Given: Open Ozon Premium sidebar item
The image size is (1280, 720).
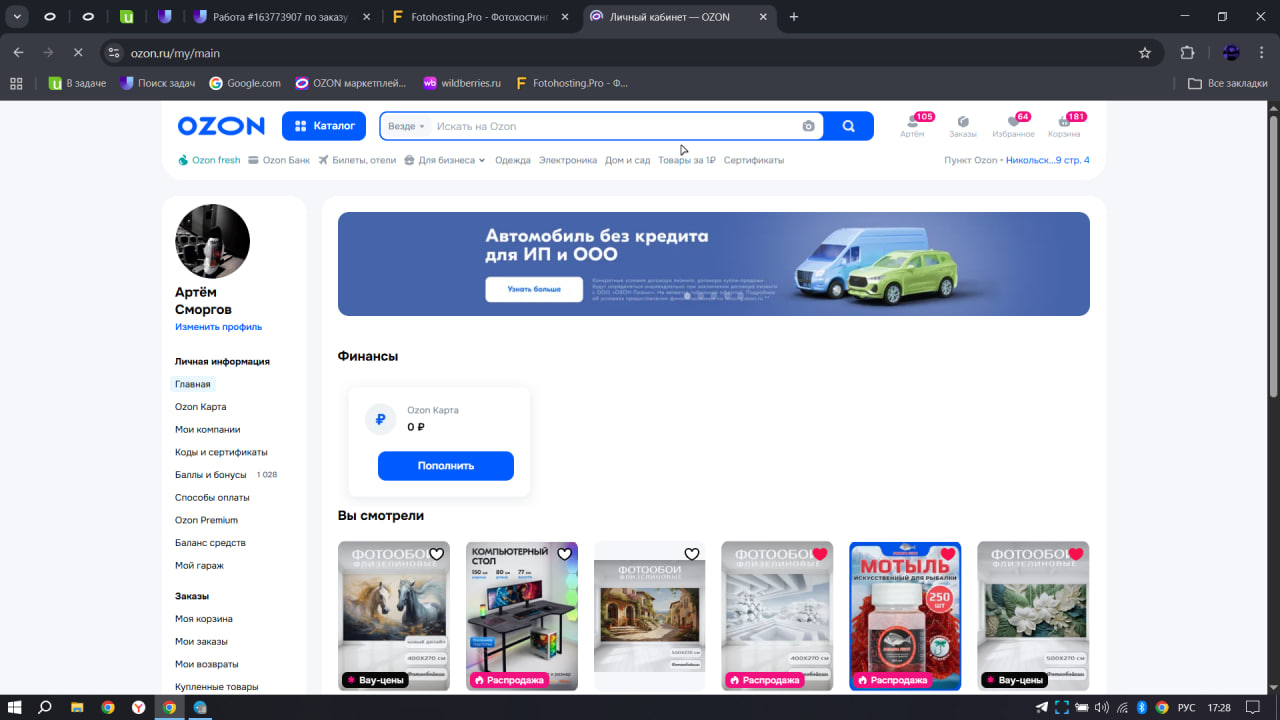Looking at the screenshot, I should pos(207,520).
